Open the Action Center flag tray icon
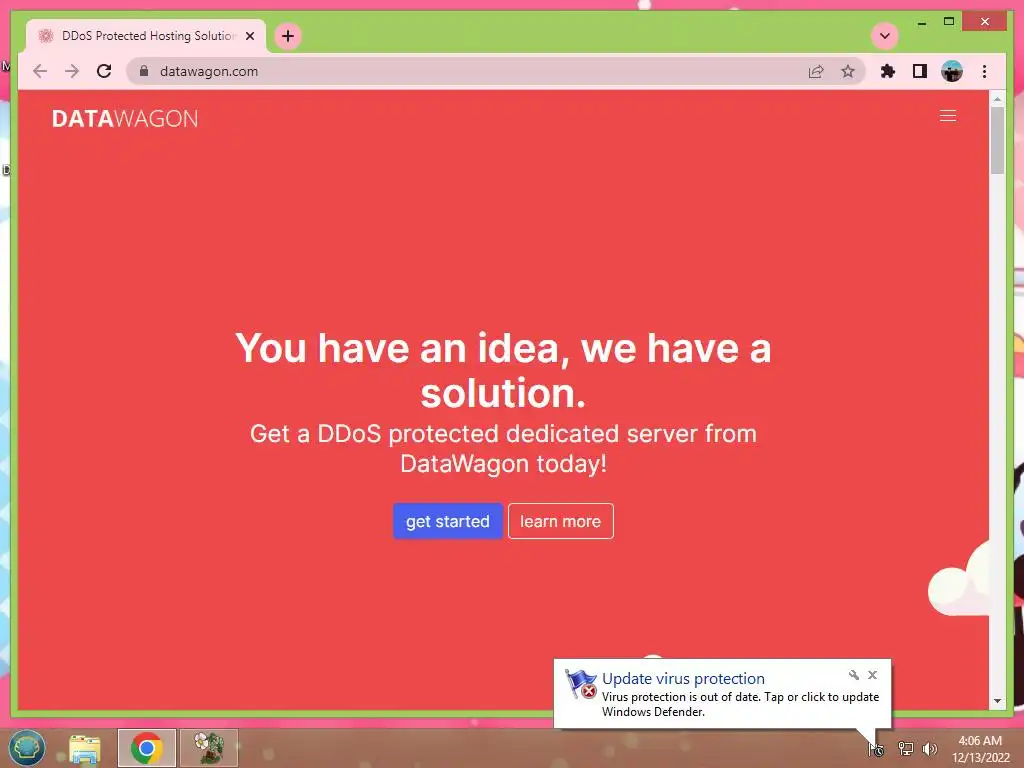Screen dimensions: 1024x768 point(876,748)
